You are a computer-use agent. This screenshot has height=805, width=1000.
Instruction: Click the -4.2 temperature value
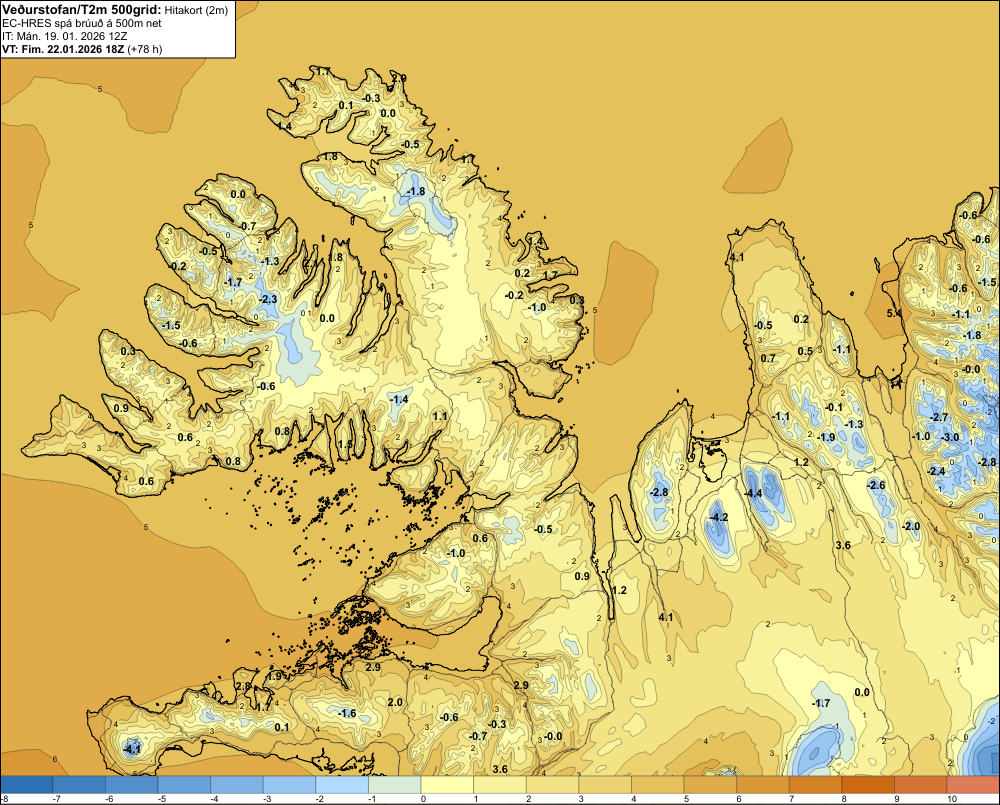719,517
